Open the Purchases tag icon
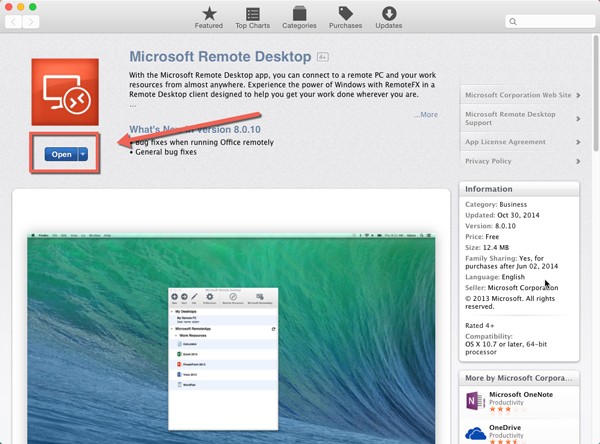 tap(346, 14)
